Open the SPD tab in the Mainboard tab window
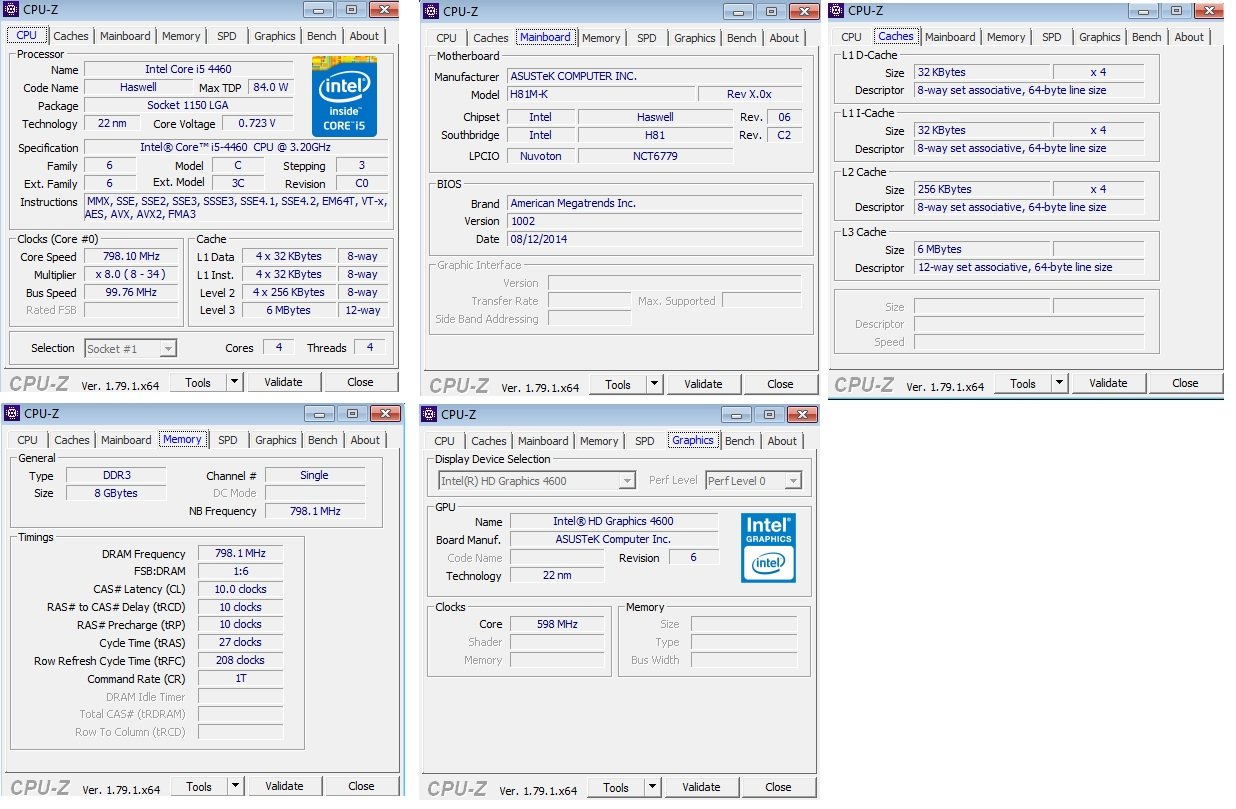The image size is (1236, 809). coord(647,38)
